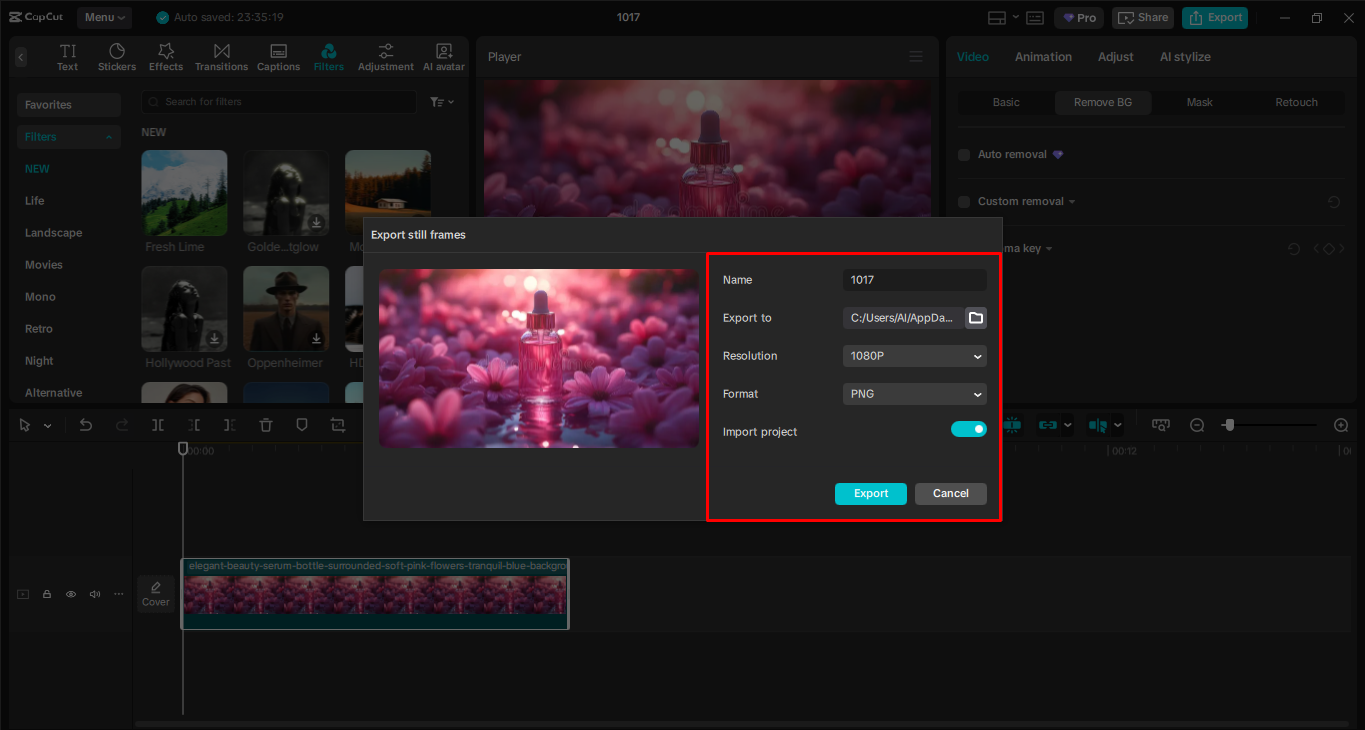Viewport: 1365px width, 730px height.
Task: Click the marker shield icon
Action: [x=302, y=425]
